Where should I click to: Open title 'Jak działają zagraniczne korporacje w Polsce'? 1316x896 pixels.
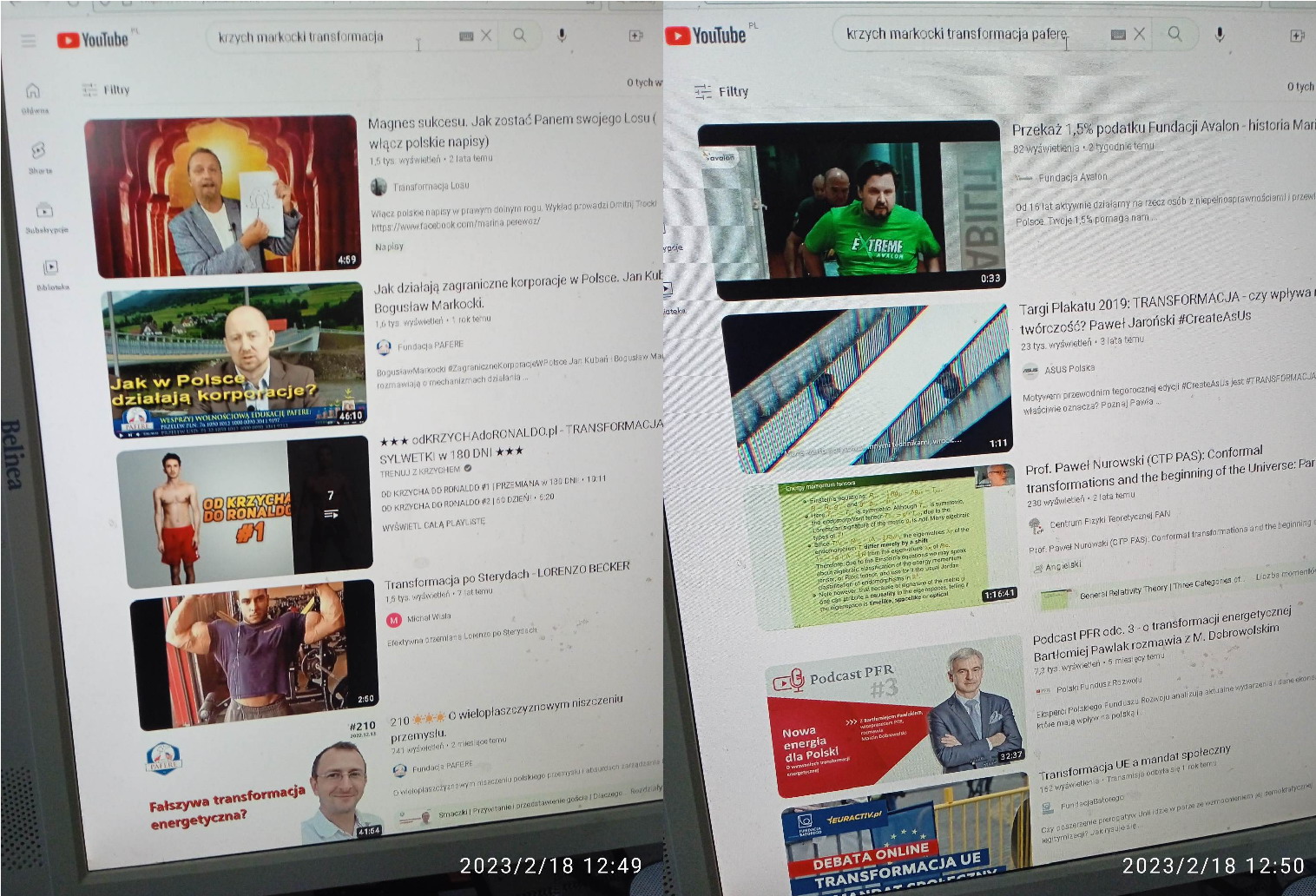point(518,291)
